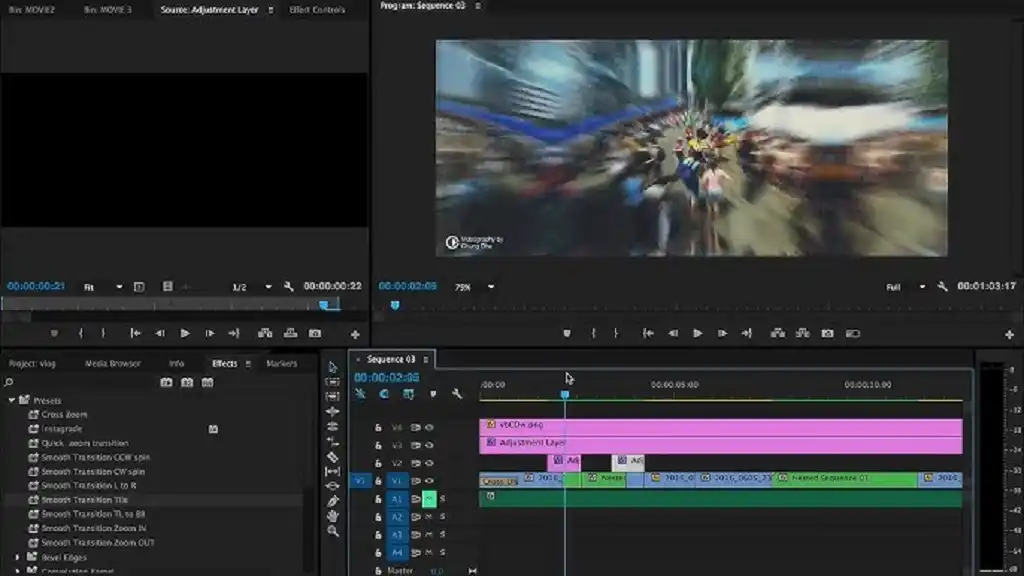Toggle track output eye for V1
The image size is (1024, 576).
point(429,481)
